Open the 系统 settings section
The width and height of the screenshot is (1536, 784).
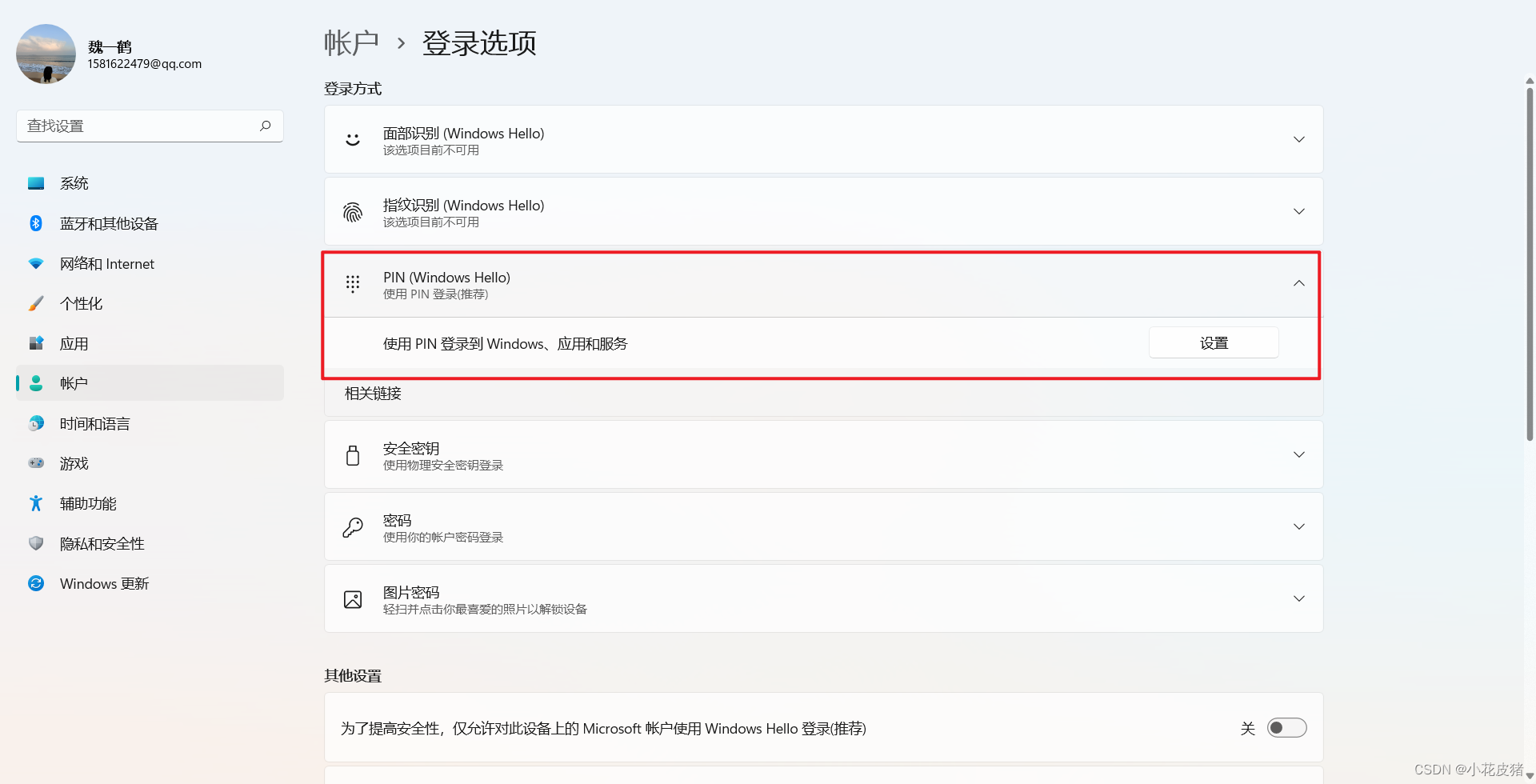150,183
